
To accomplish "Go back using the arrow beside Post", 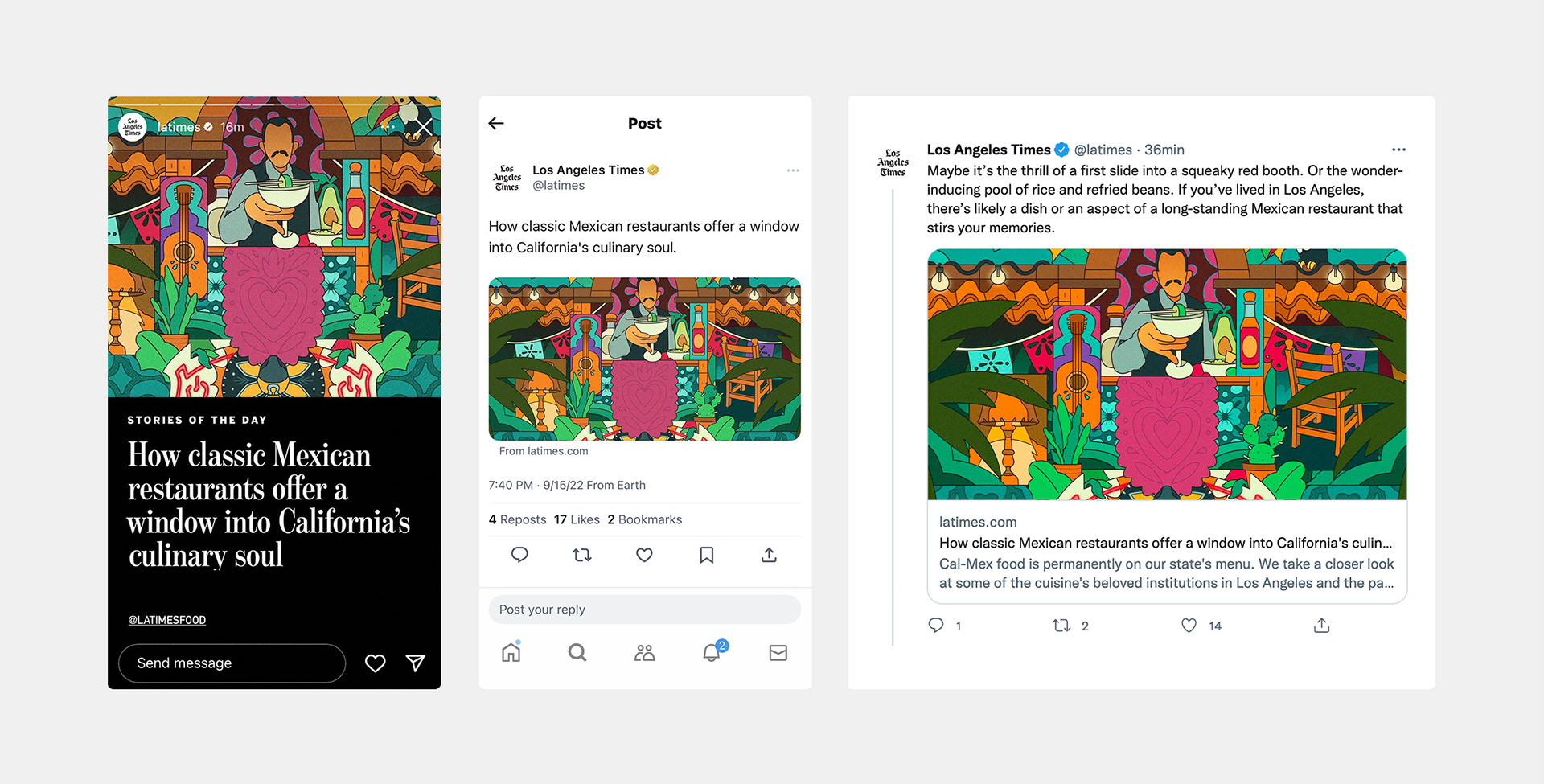I will (496, 123).
